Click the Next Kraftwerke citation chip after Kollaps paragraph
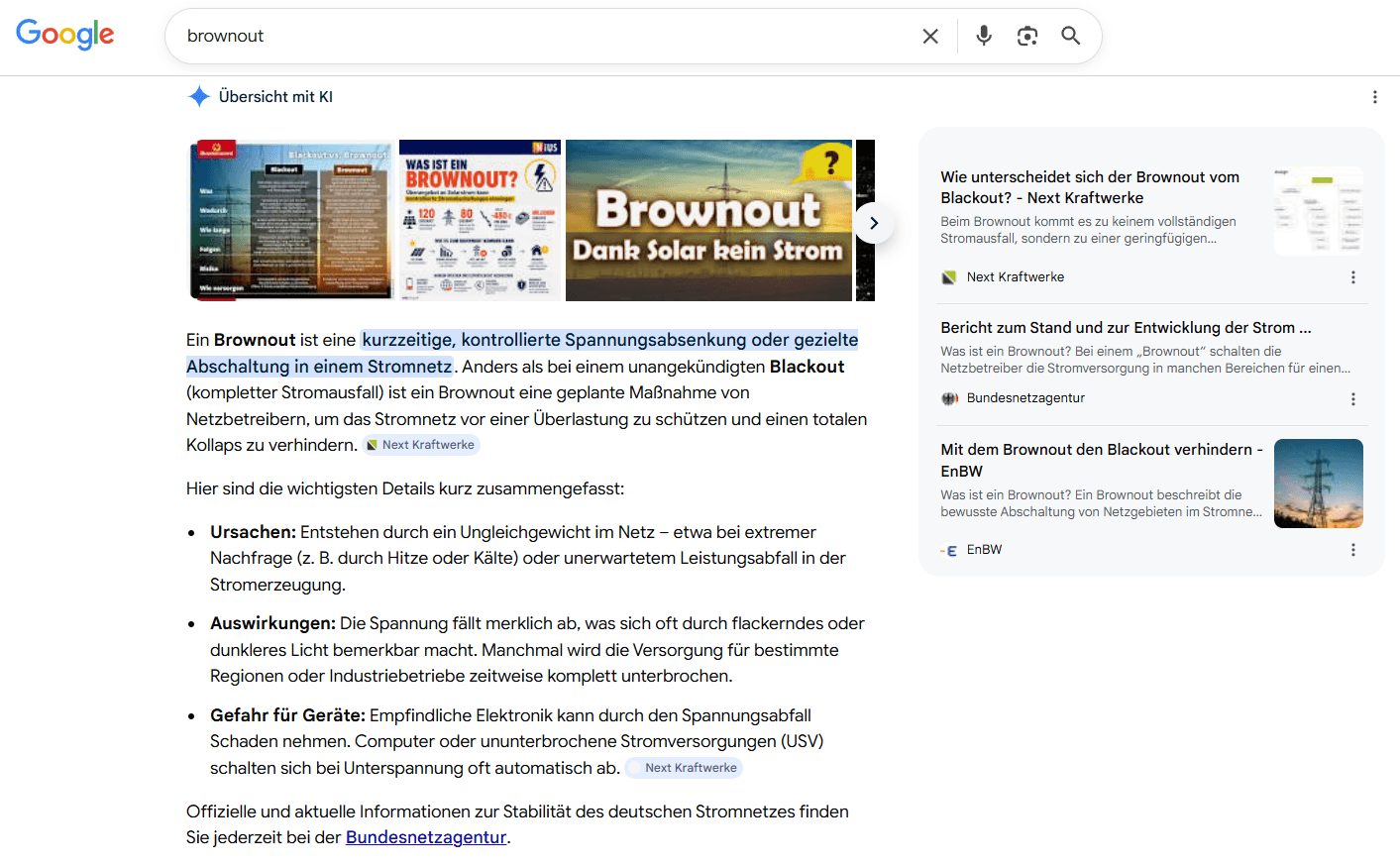This screenshot has width=1400, height=865. [x=420, y=445]
